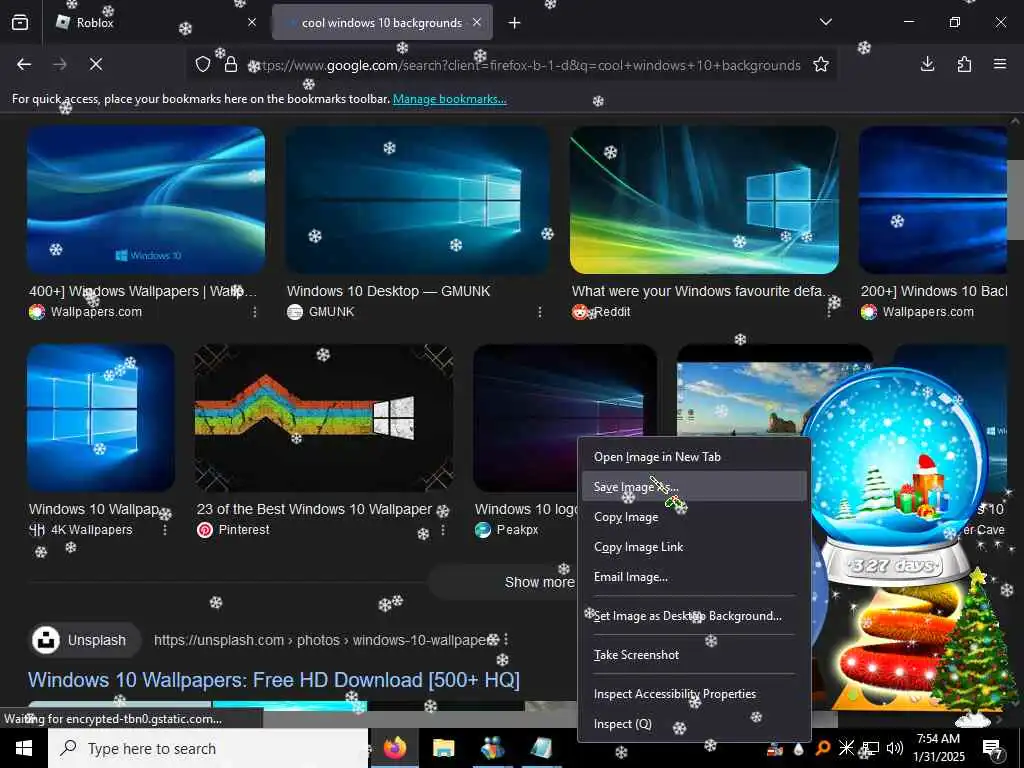Click the Manage bookmarks link
Image resolution: width=1024 pixels, height=768 pixels.
coord(449,99)
